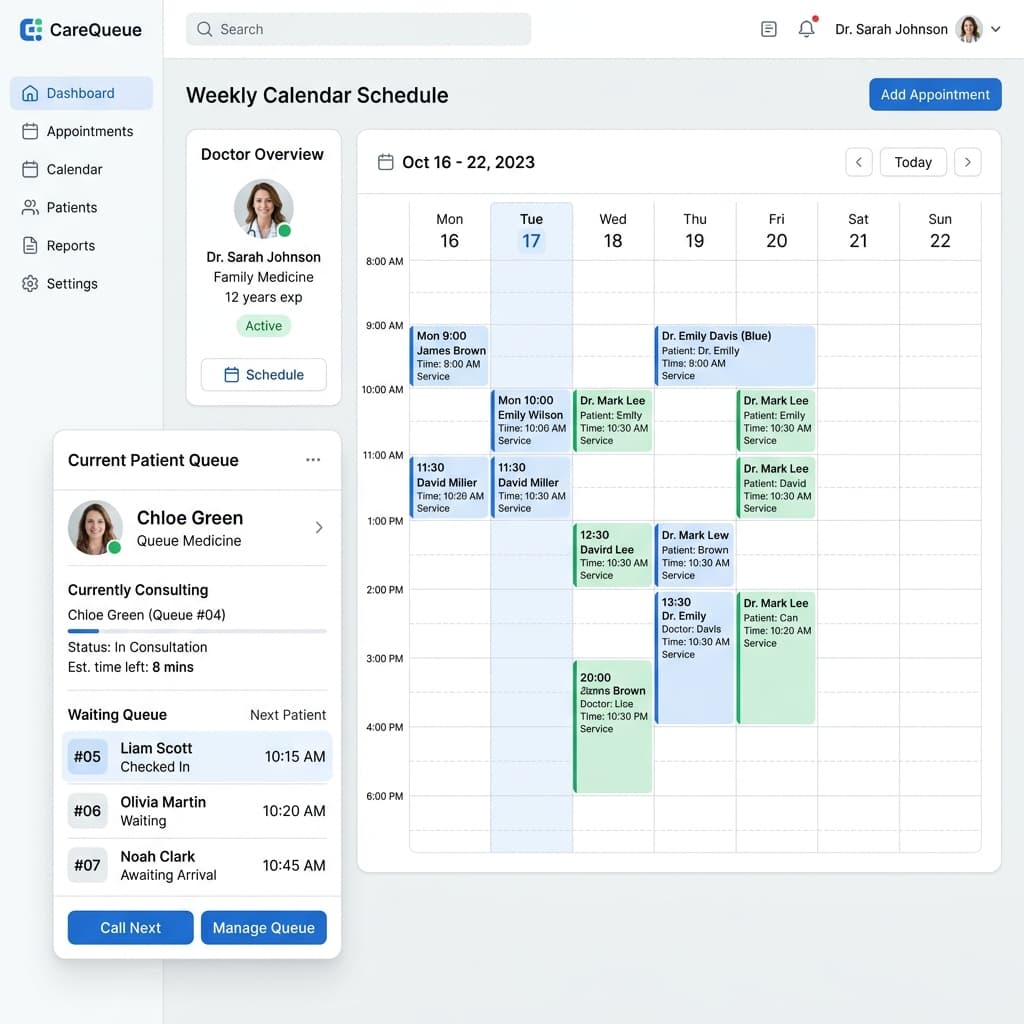Image resolution: width=1024 pixels, height=1024 pixels.
Task: Open Dr. Mark Lee Patient Can appointment
Action: [x=776, y=657]
